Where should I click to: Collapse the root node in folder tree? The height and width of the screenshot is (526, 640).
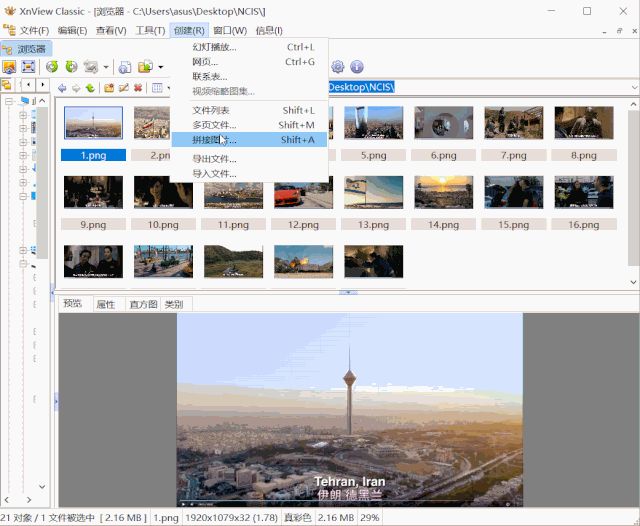(8, 101)
